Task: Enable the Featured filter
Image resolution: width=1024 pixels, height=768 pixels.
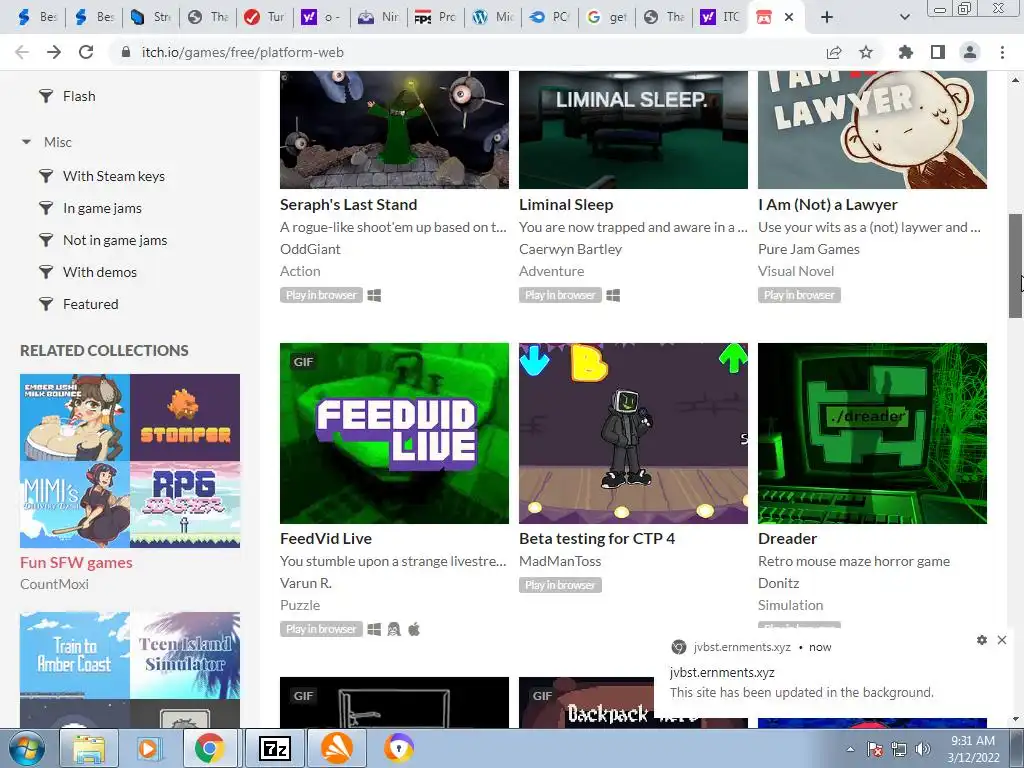Action: (91, 304)
